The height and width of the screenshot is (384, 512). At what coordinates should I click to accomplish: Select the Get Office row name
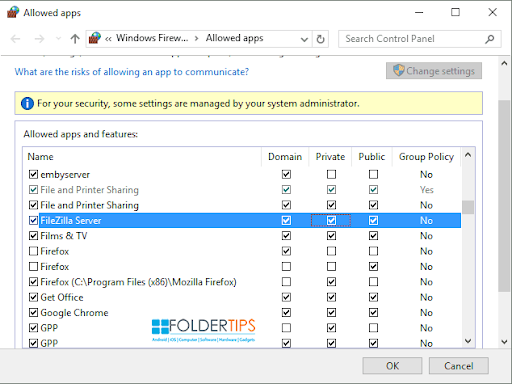click(x=62, y=297)
